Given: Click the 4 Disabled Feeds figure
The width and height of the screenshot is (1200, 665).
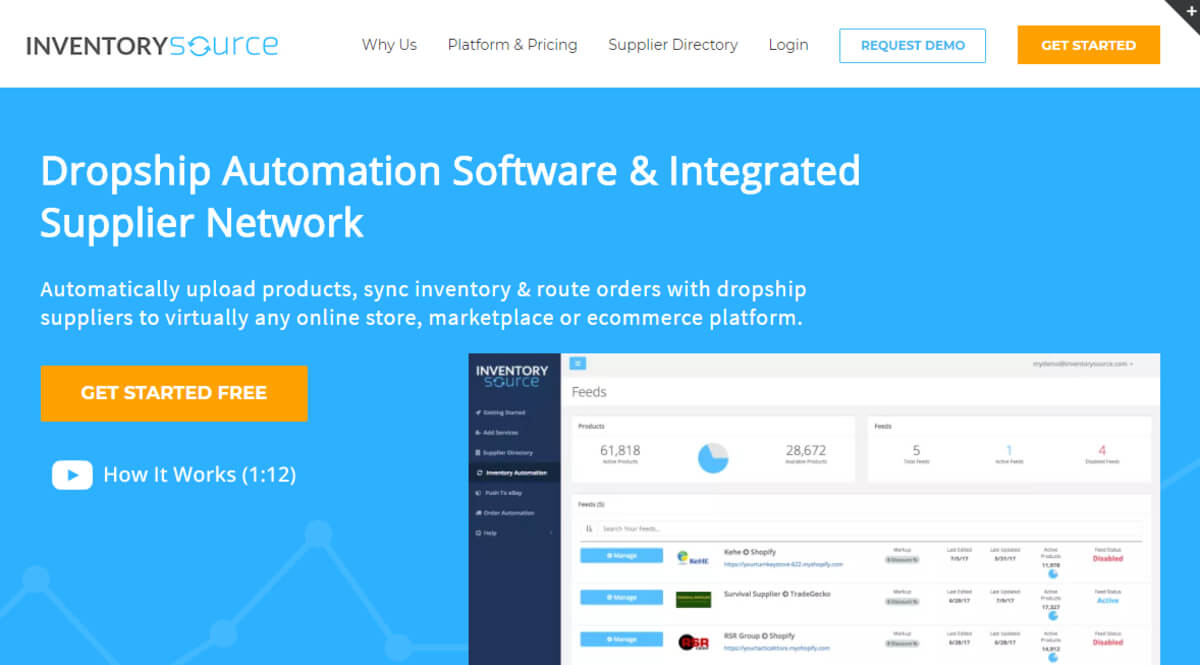Looking at the screenshot, I should pyautogui.click(x=1102, y=450).
